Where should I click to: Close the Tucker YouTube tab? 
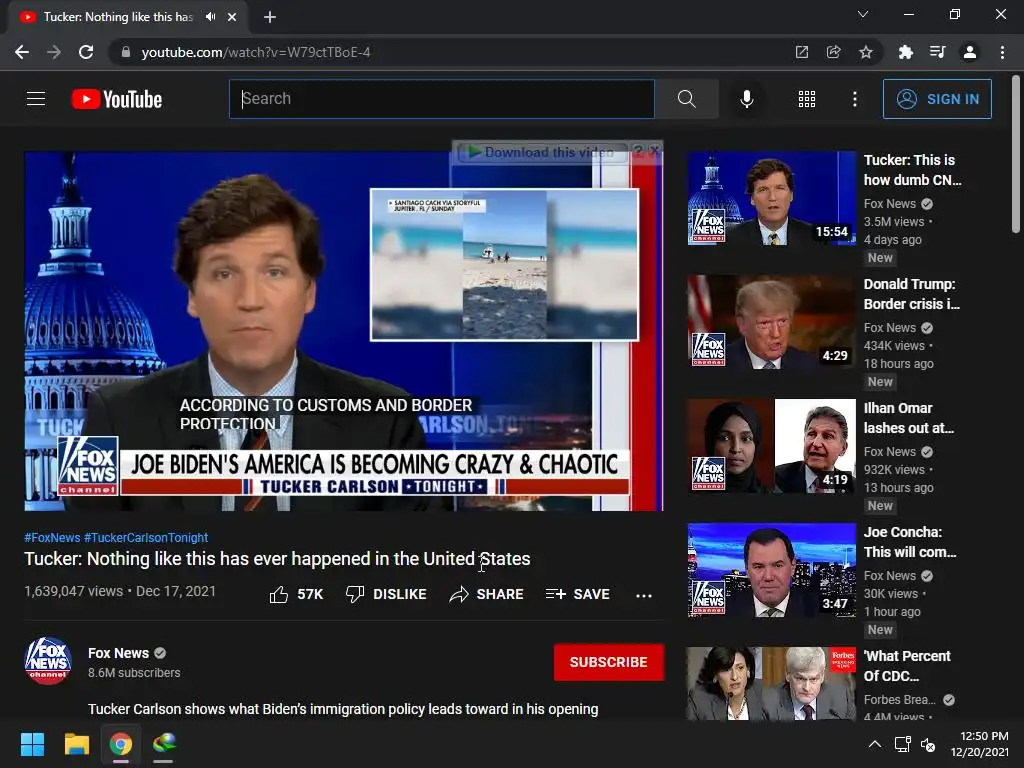point(232,17)
